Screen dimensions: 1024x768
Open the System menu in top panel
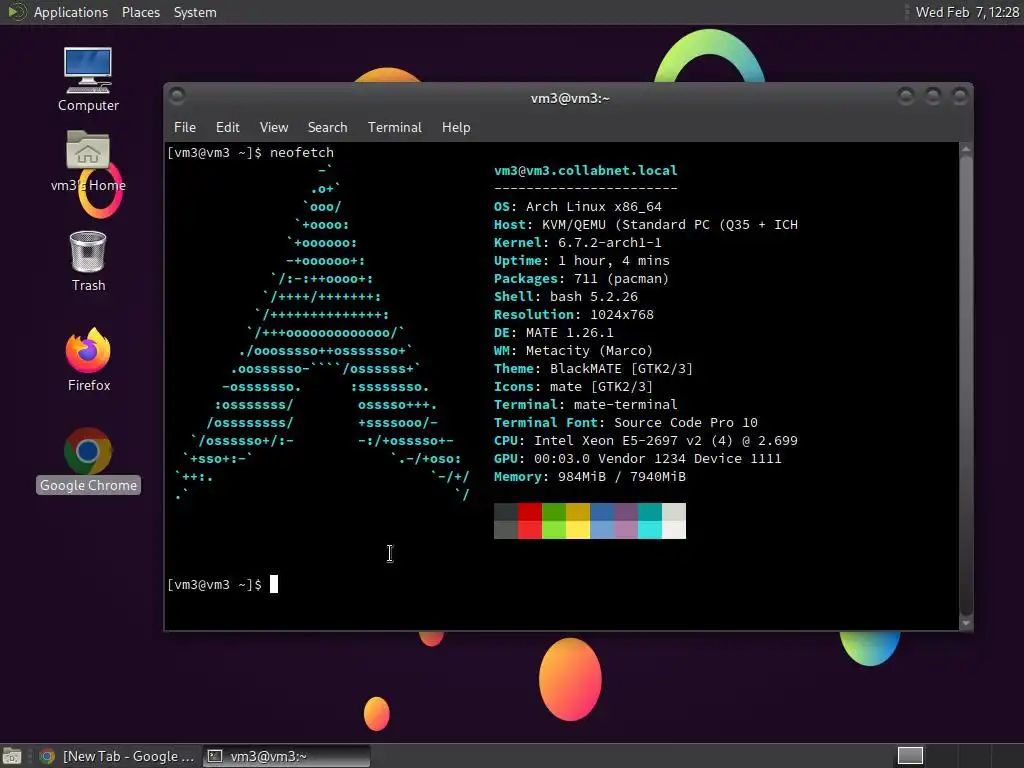195,12
